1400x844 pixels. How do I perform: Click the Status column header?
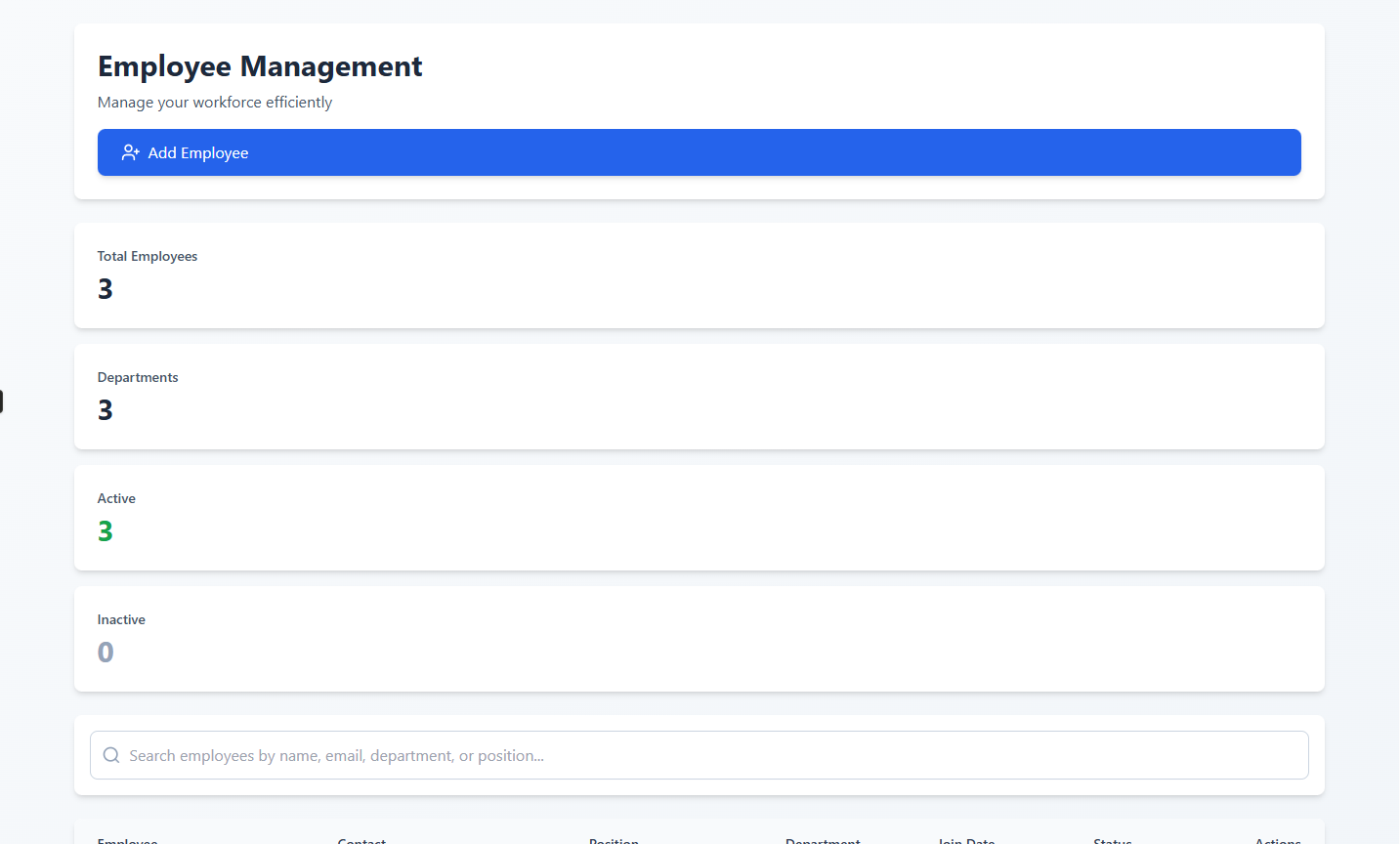[1113, 839]
